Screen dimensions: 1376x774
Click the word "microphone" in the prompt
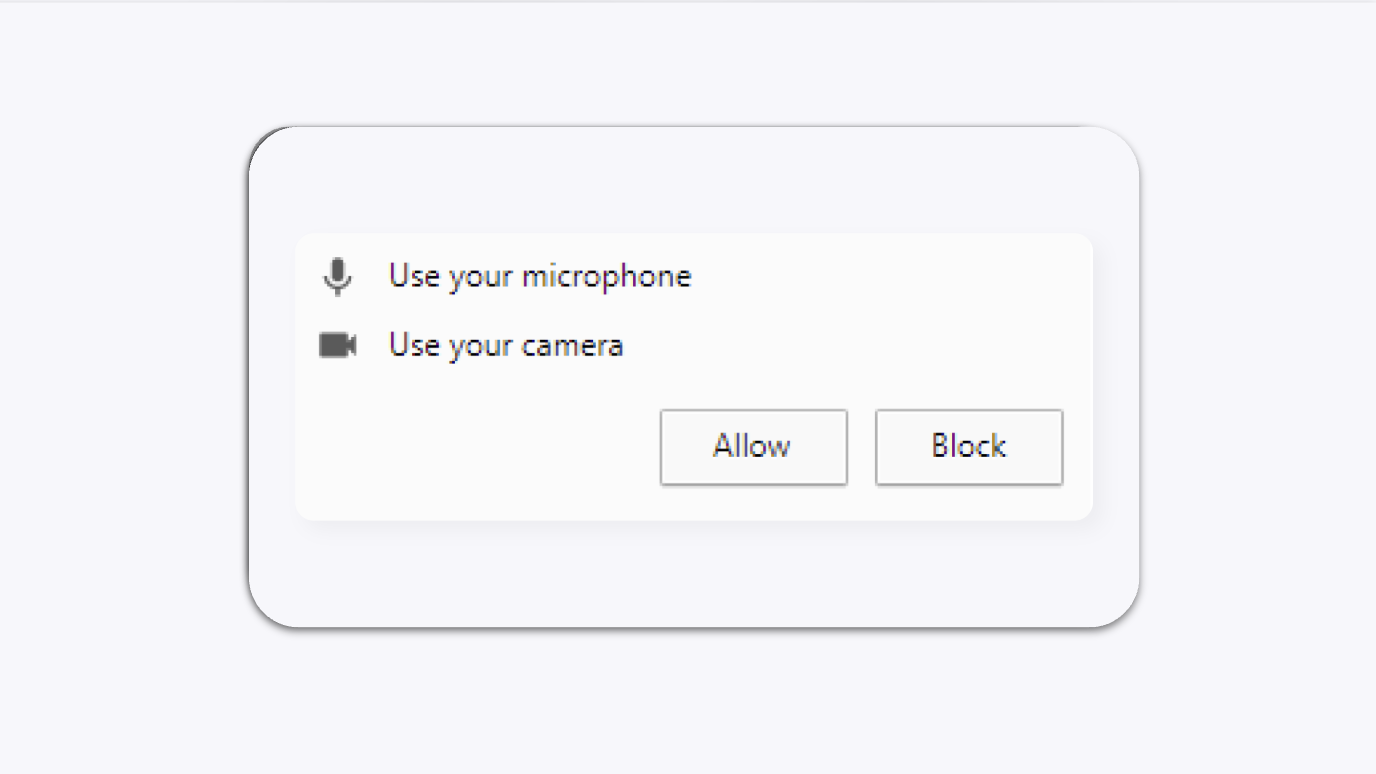[606, 277]
